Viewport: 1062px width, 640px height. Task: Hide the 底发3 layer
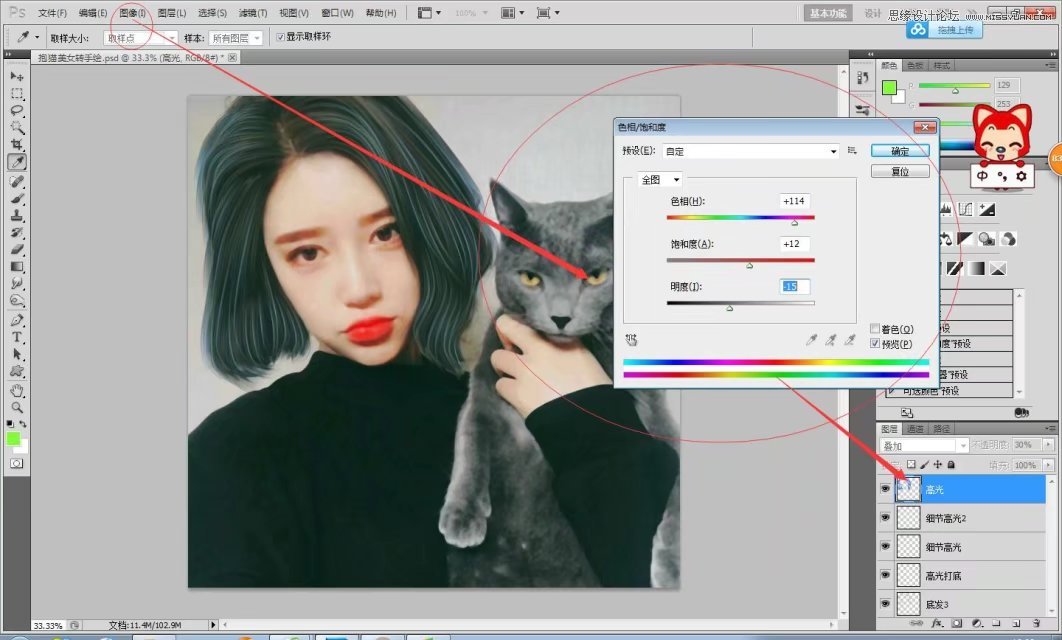(885, 603)
